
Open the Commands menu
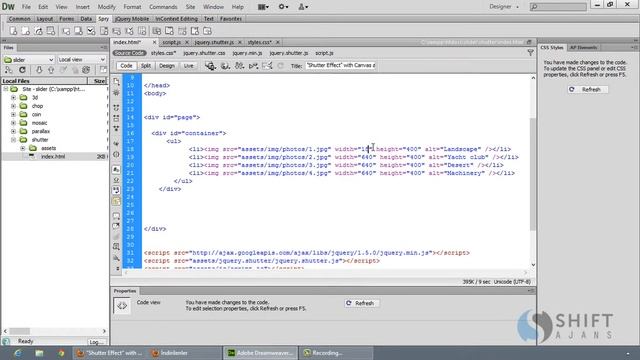tap(163, 7)
